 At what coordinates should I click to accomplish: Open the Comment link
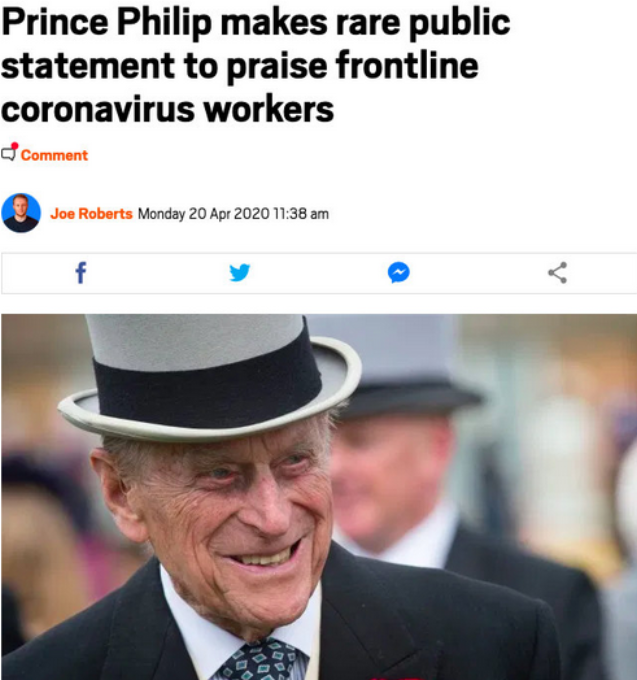click(x=54, y=155)
